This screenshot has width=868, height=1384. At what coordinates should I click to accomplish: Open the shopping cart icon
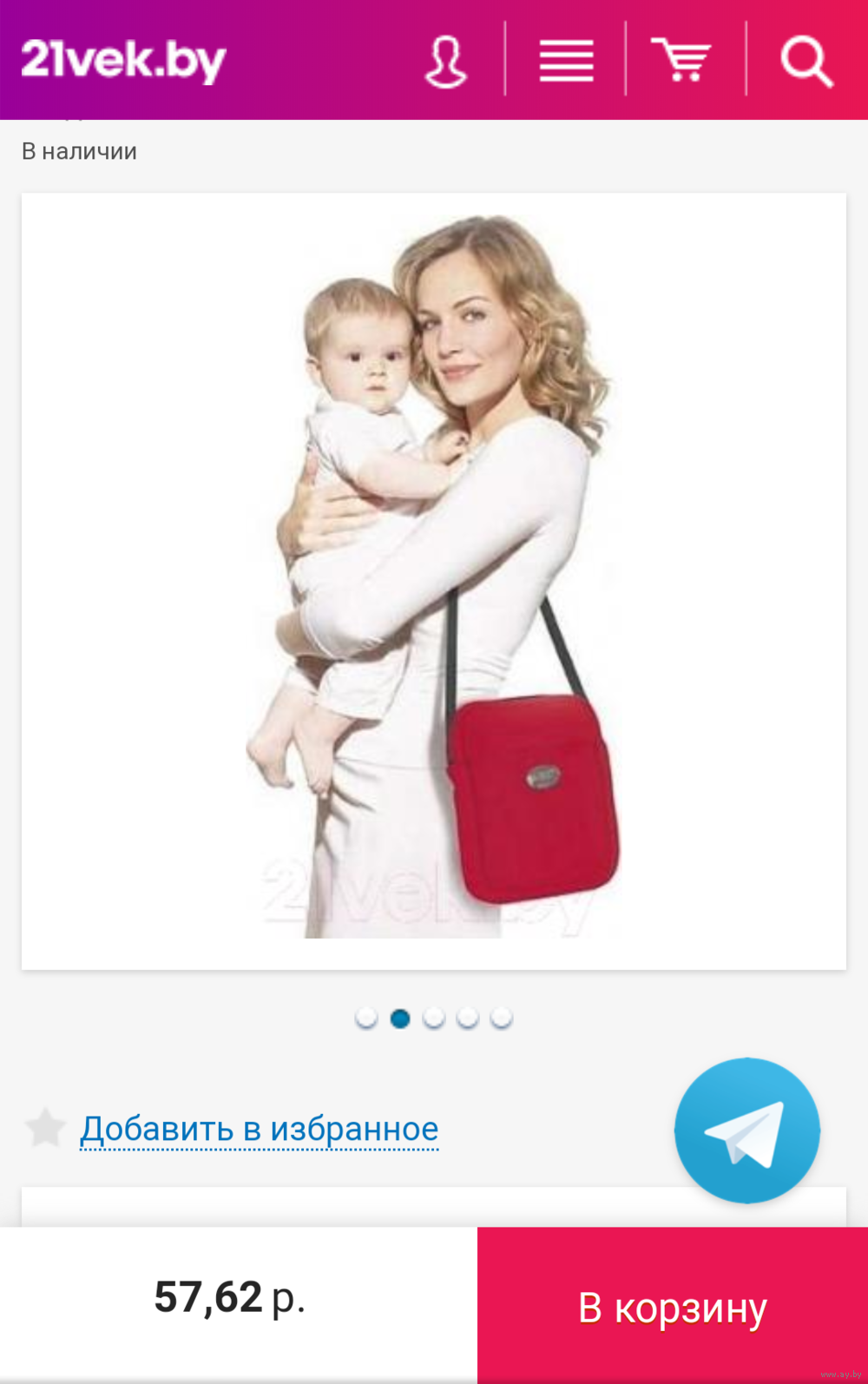pos(682,60)
